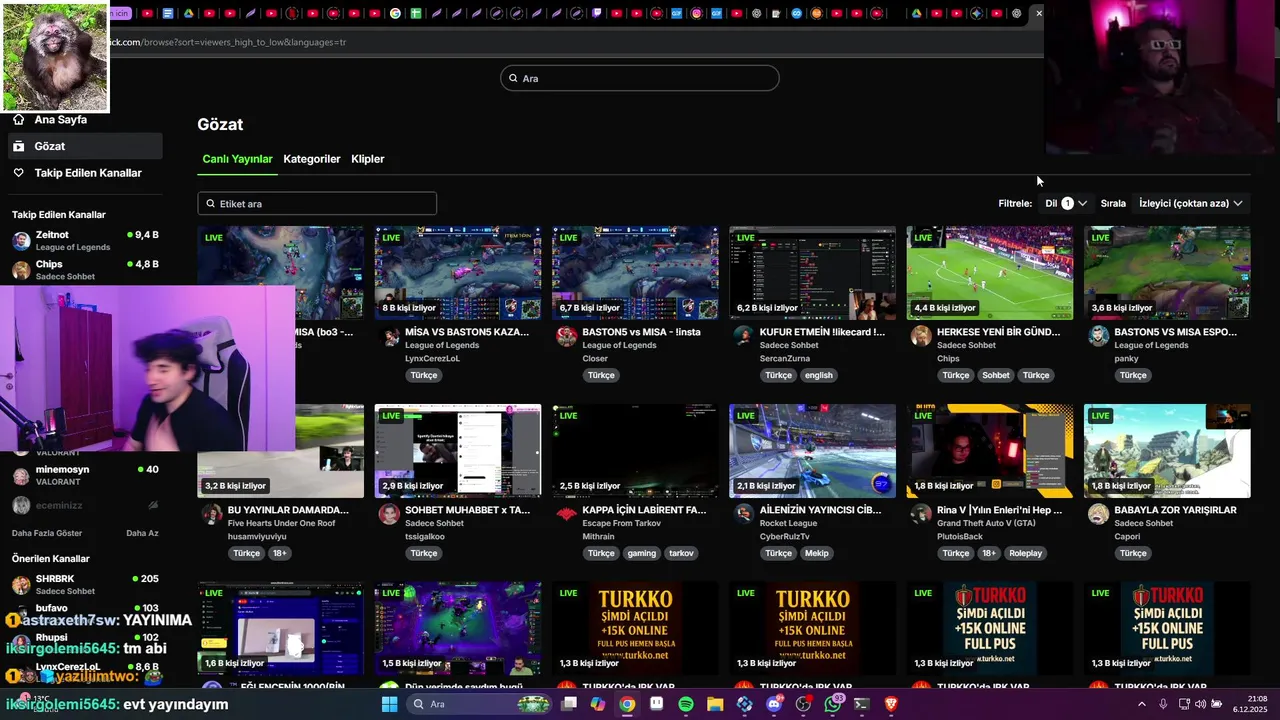Open Discord in taskbar
1280x720 pixels.
tap(774, 704)
